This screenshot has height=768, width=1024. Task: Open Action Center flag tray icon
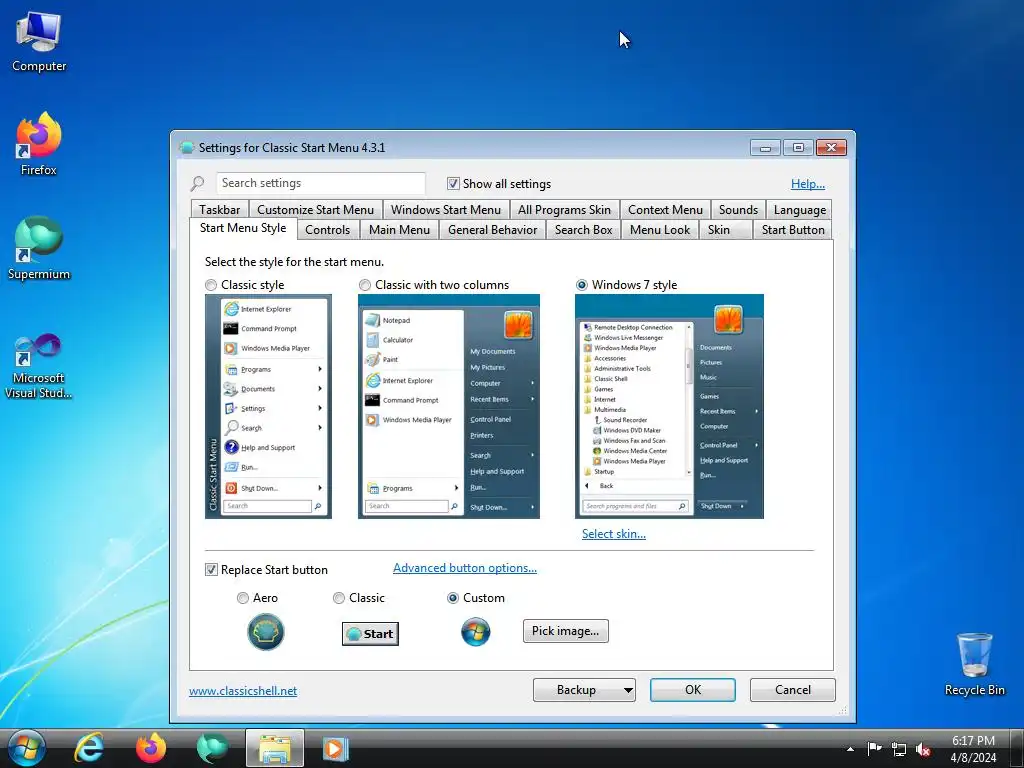[874, 749]
